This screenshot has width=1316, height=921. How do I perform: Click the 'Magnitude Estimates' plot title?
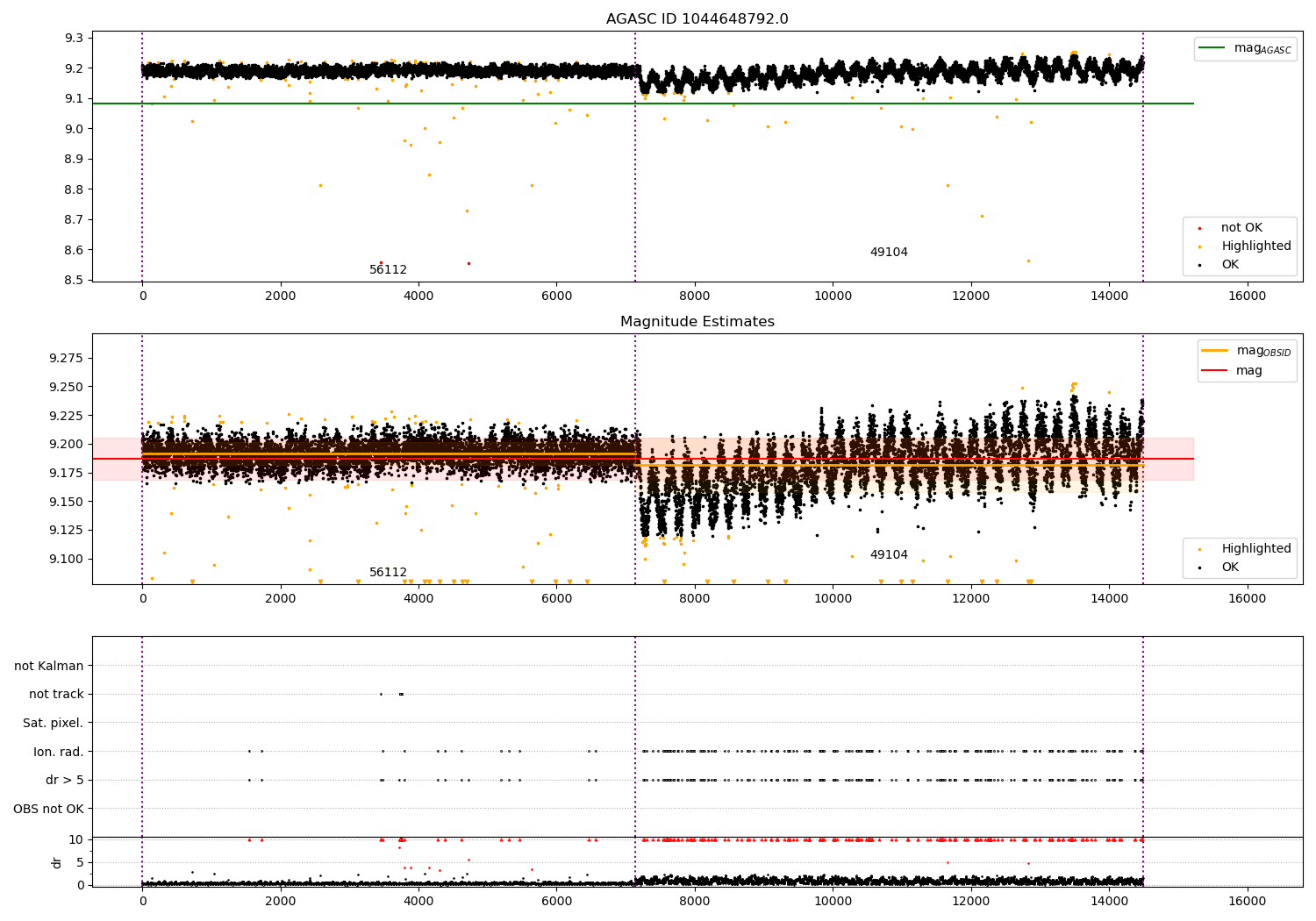[x=697, y=322]
